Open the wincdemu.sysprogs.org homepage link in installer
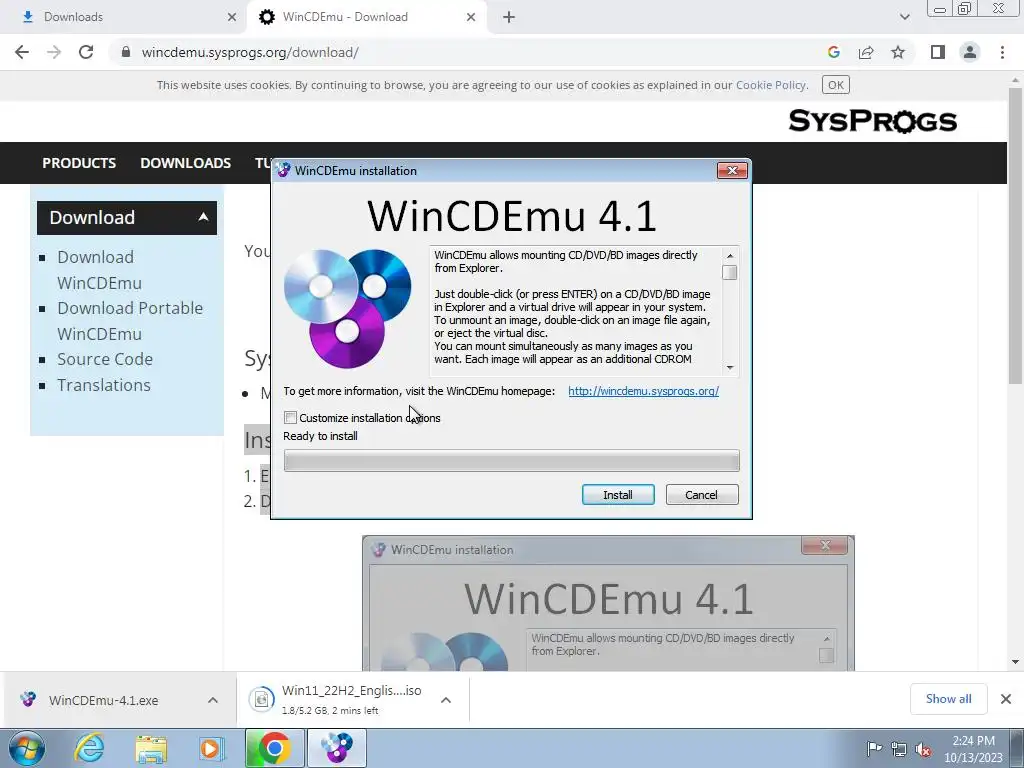The width and height of the screenshot is (1024, 768). (x=643, y=391)
